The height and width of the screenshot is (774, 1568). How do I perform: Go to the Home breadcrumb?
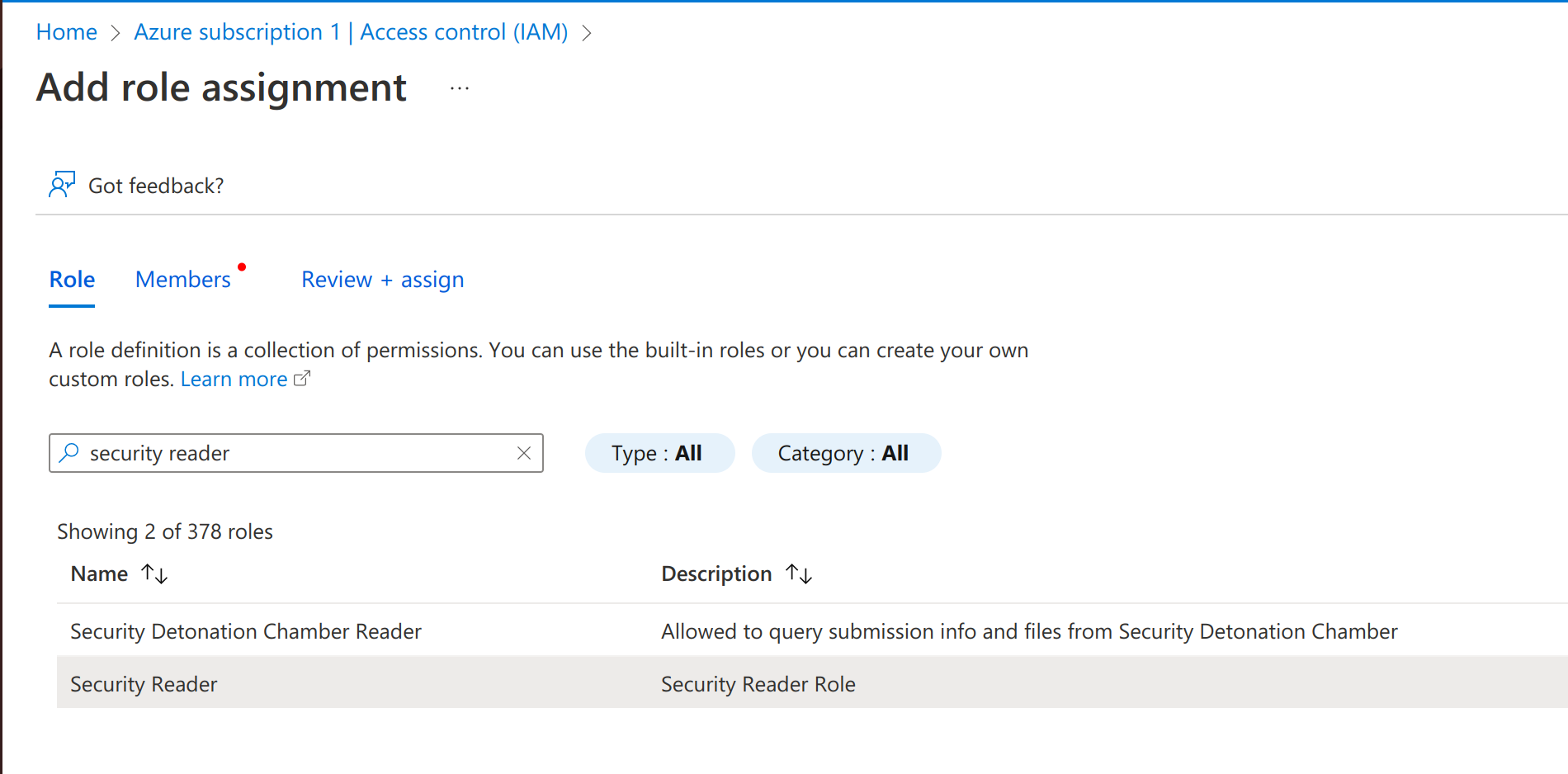pos(67,32)
